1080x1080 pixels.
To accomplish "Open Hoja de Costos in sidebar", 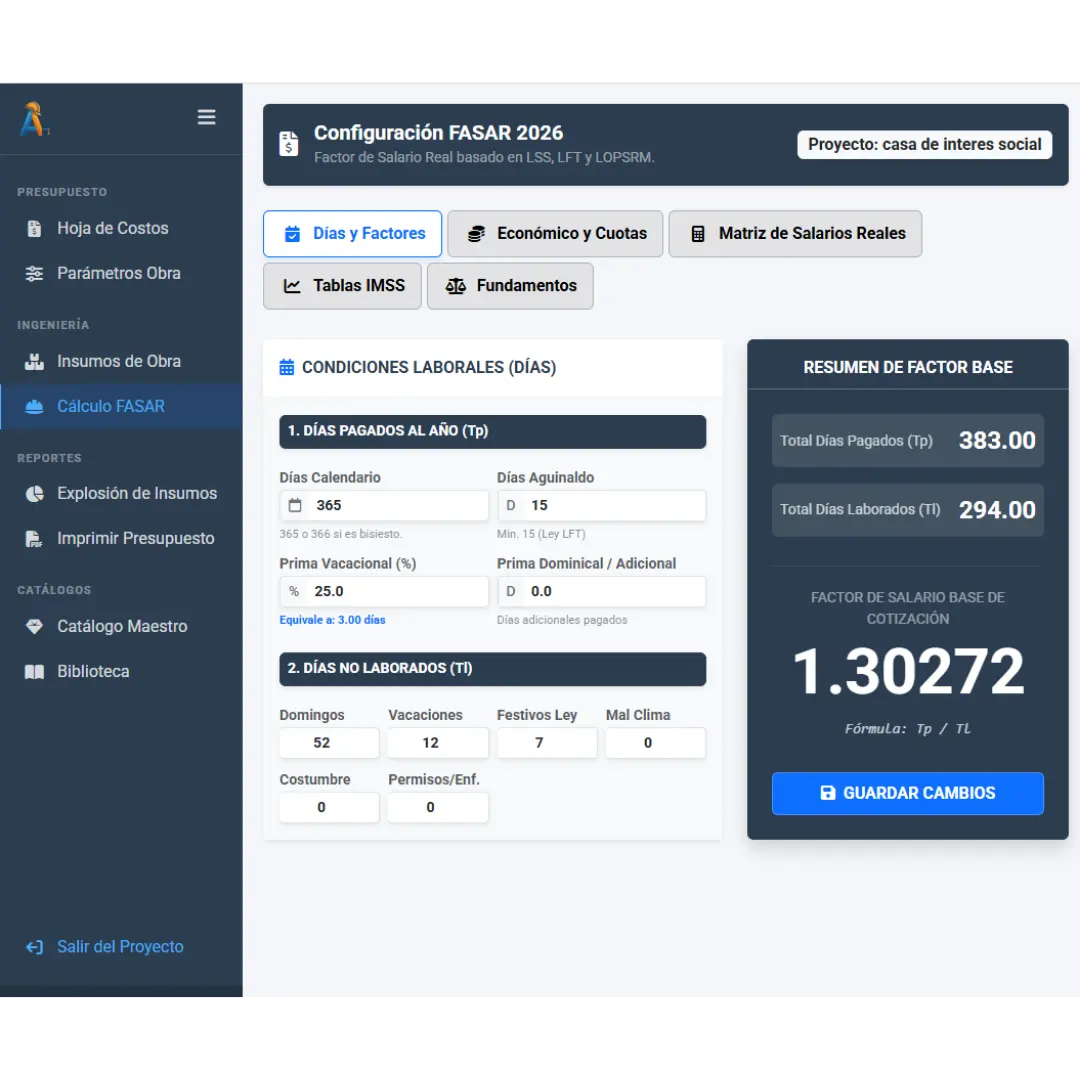I will [x=121, y=229].
